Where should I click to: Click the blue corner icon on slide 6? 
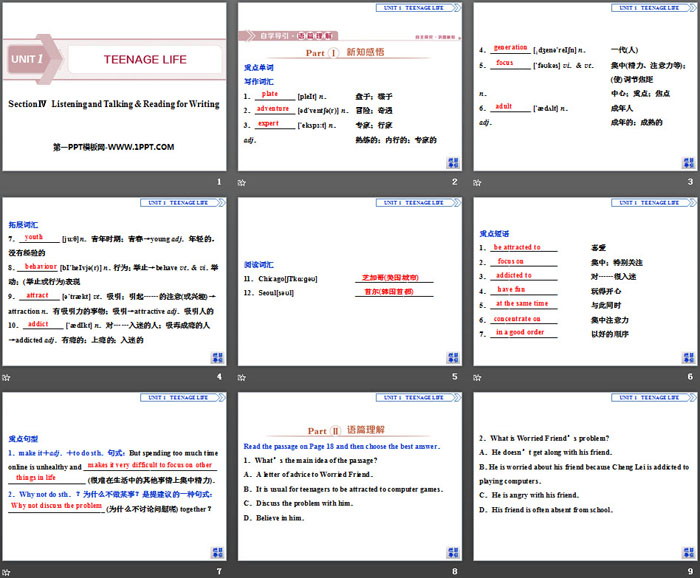point(688,358)
